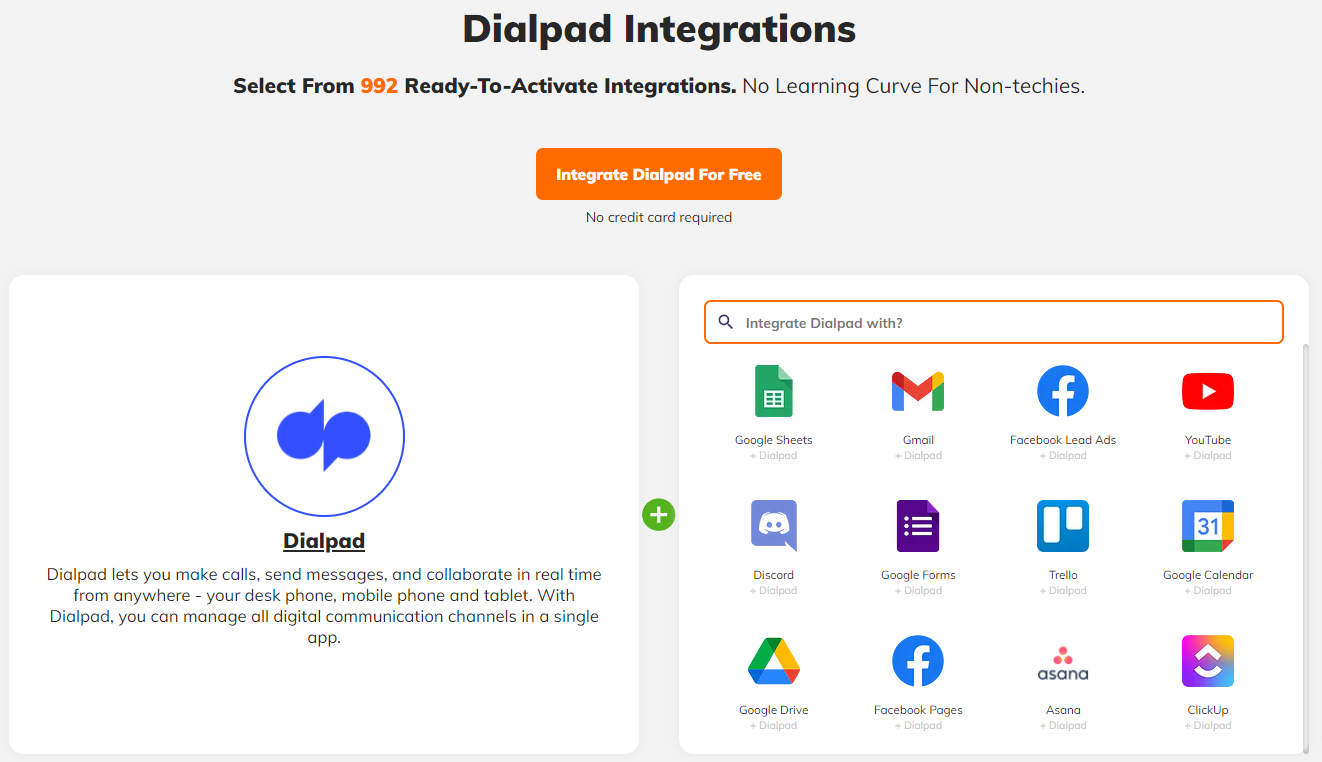Select the Google Sheets integration icon

[x=773, y=391]
